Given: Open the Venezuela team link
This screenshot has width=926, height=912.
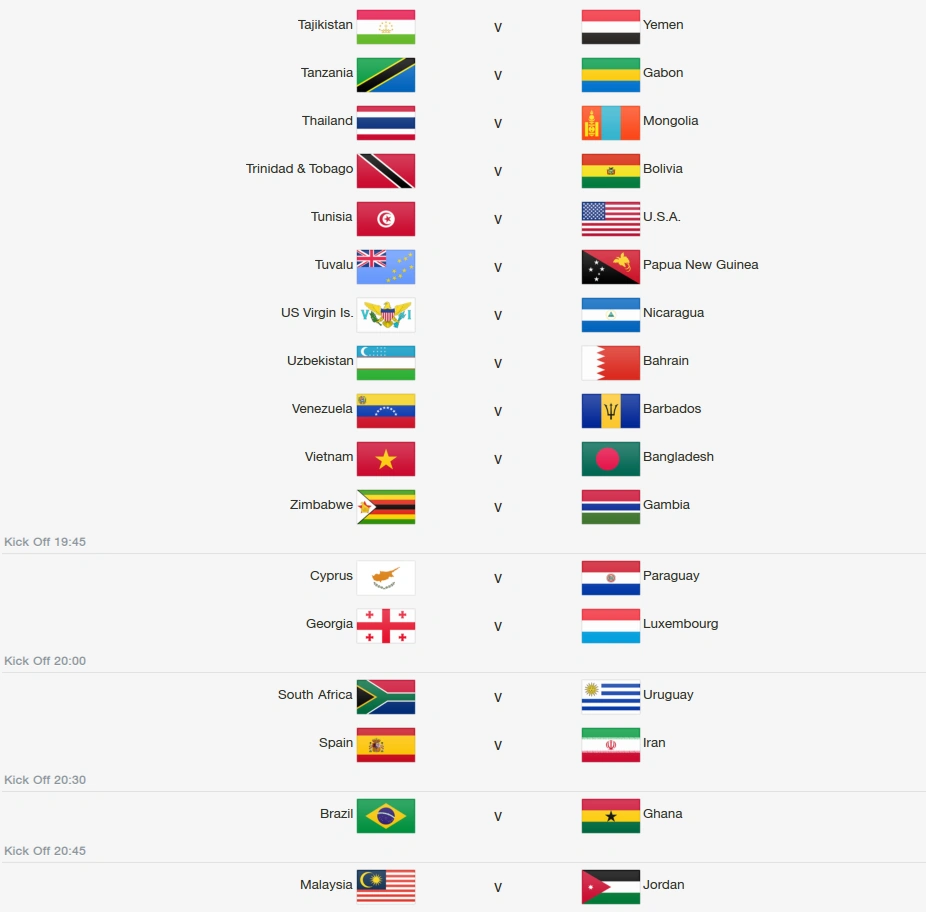Looking at the screenshot, I should point(322,409).
